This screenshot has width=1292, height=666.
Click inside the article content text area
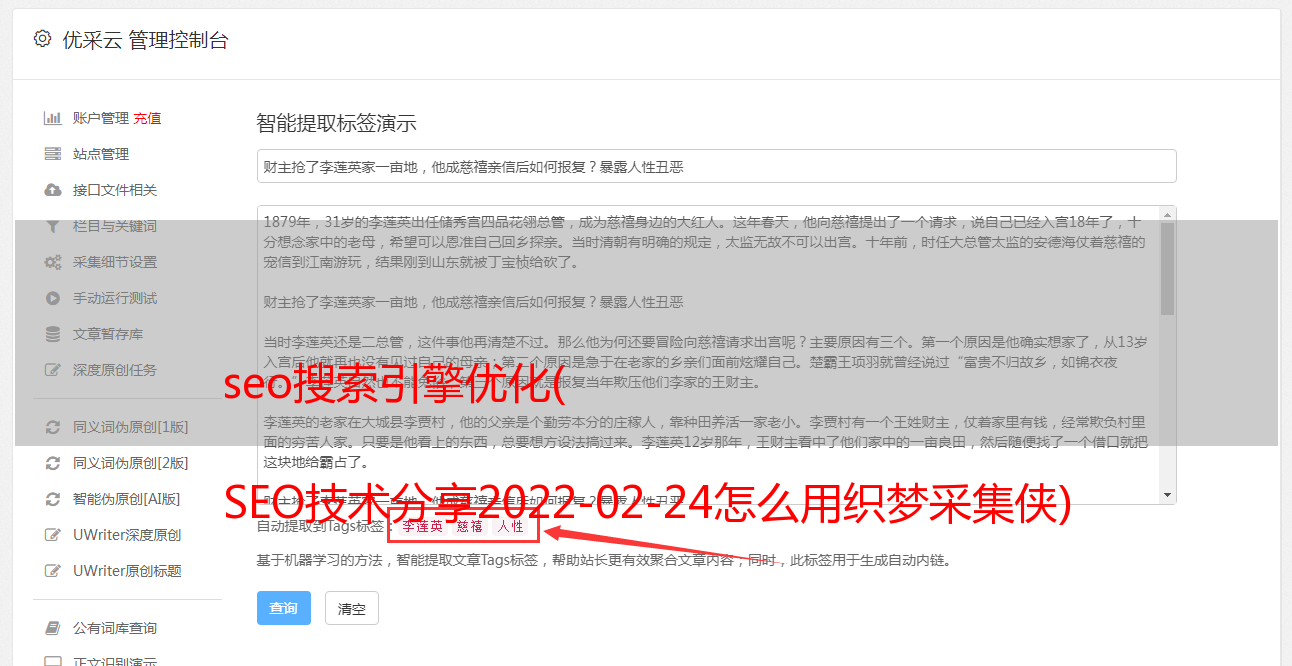708,355
